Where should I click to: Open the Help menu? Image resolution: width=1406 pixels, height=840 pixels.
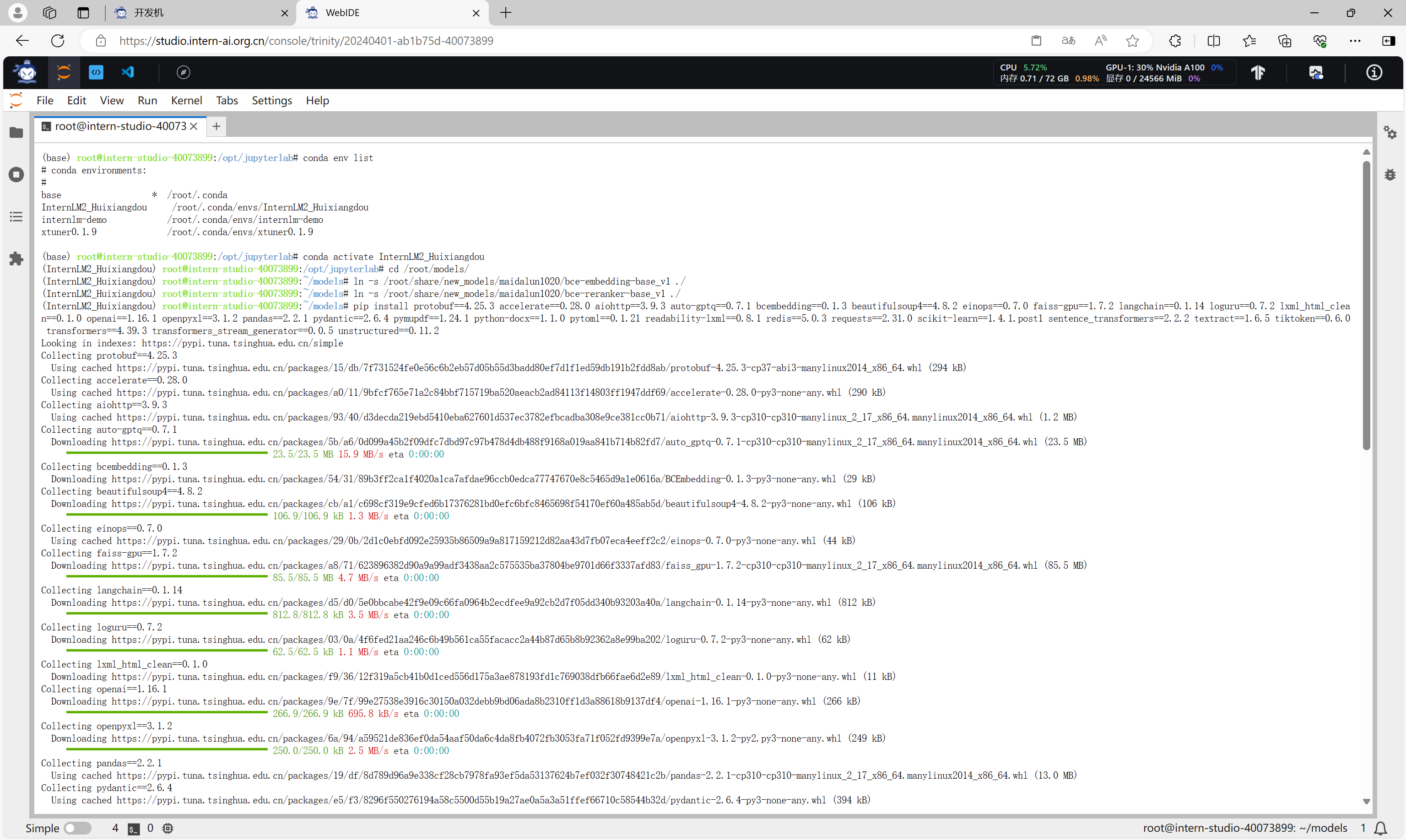pos(317,100)
